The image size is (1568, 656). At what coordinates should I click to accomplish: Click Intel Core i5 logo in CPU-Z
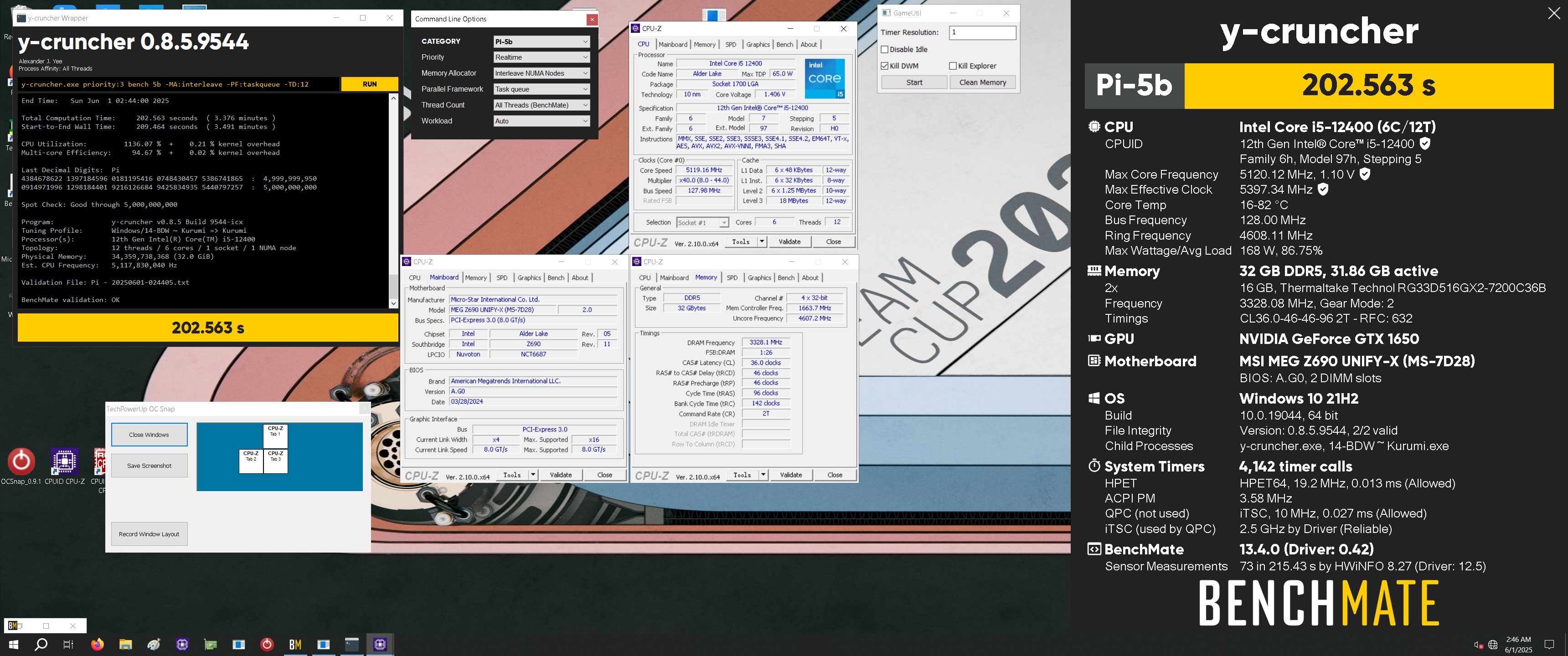point(824,78)
